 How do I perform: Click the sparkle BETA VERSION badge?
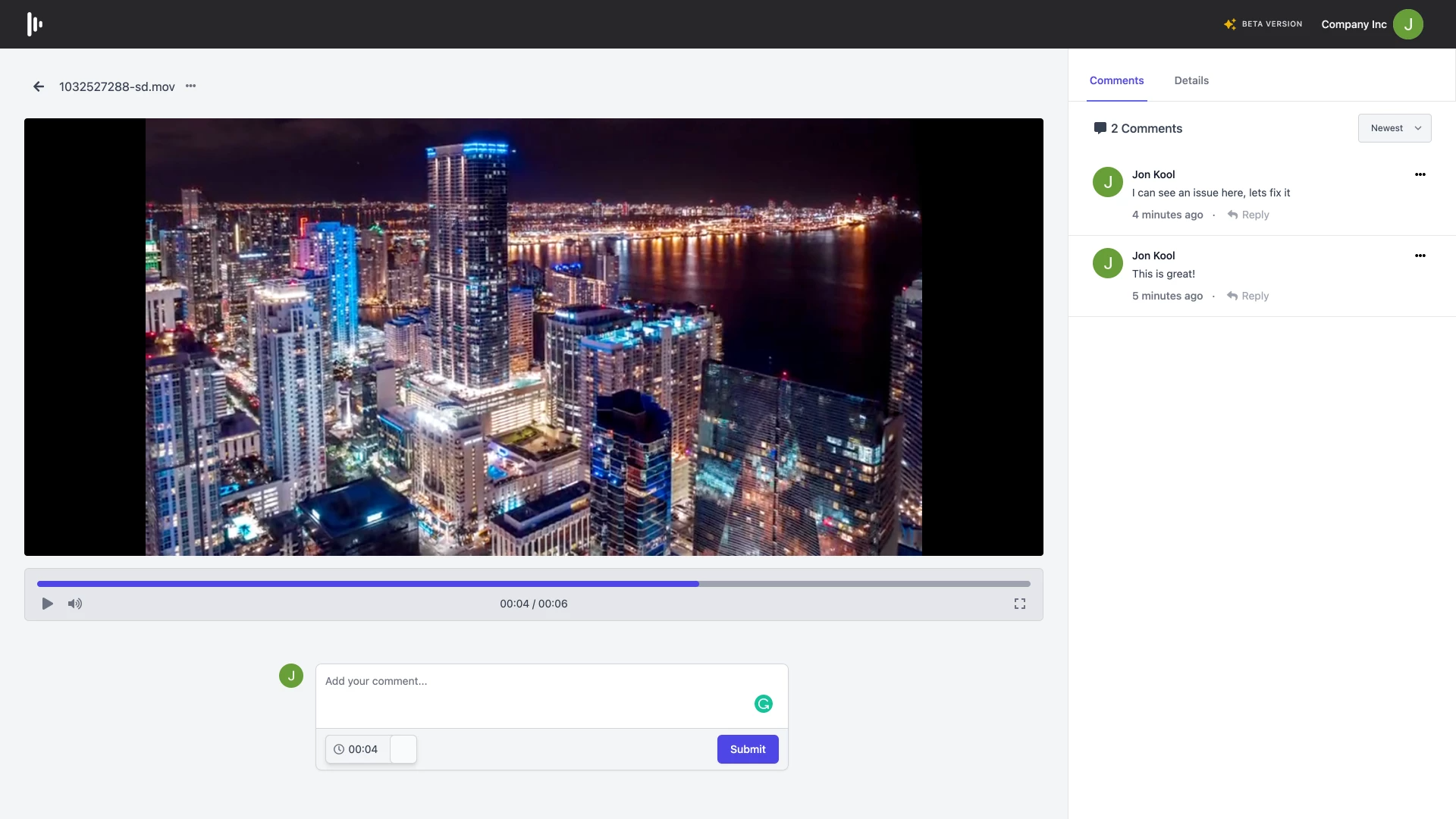[x=1263, y=24]
